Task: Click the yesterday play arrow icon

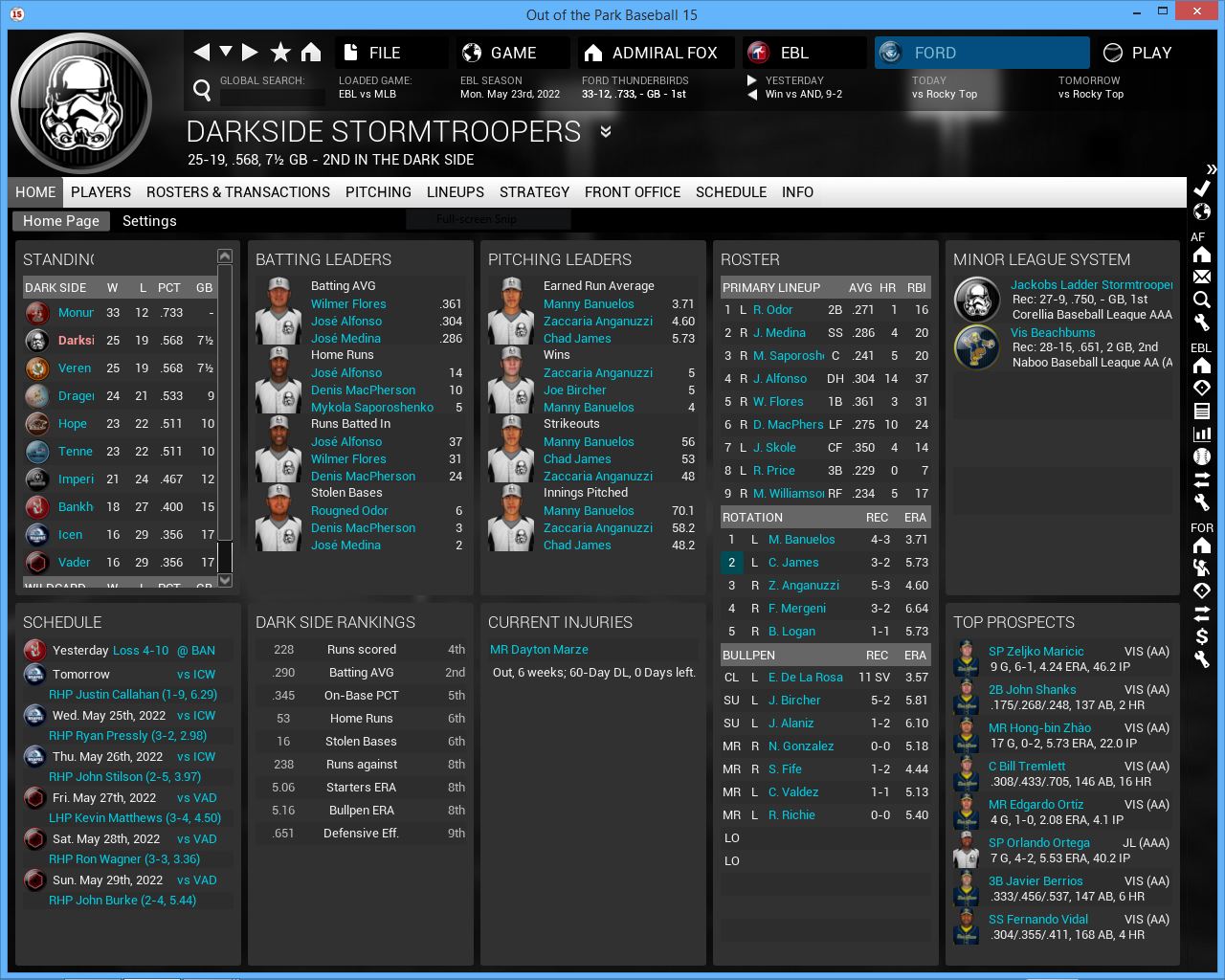Action: (752, 80)
